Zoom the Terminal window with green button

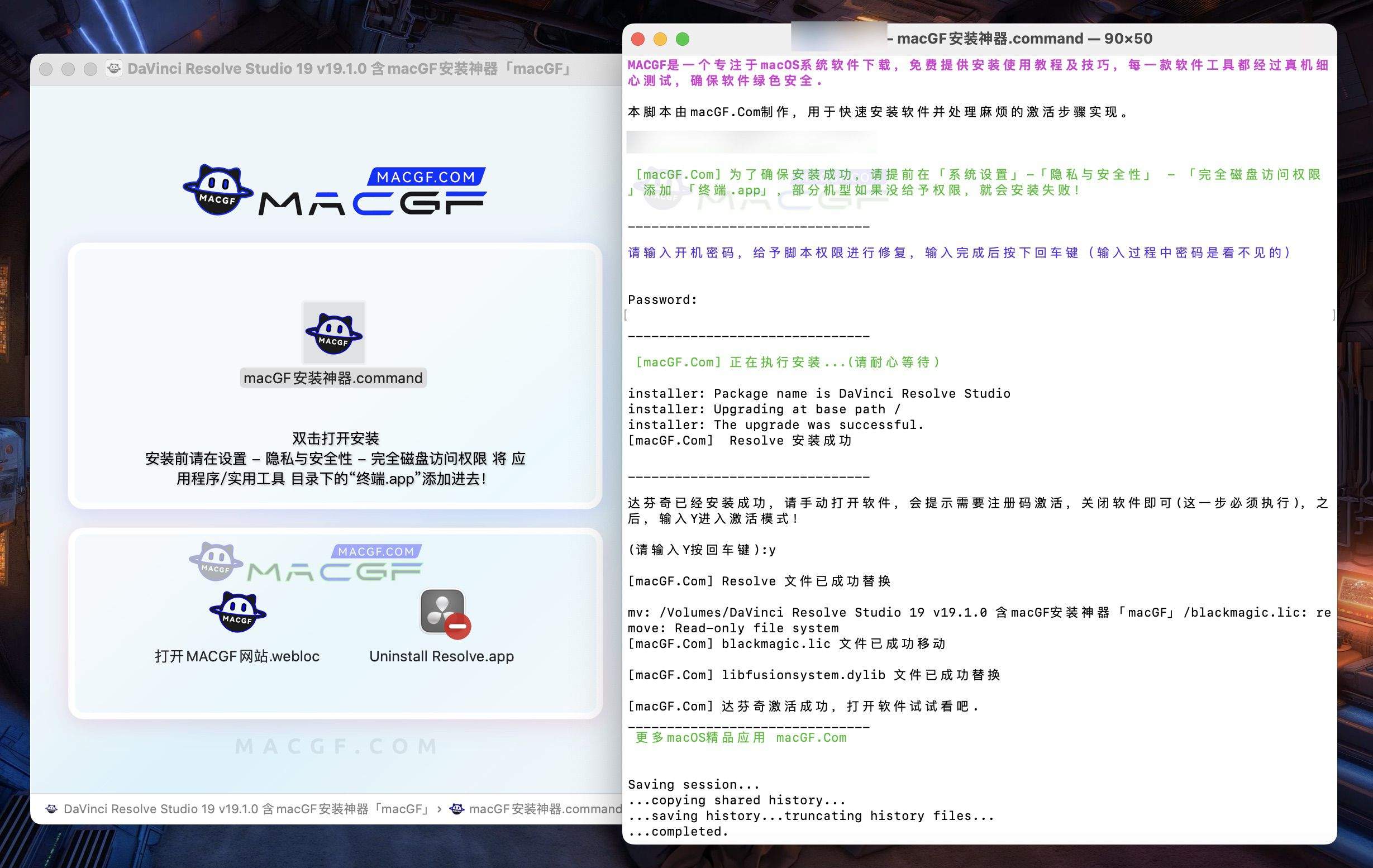[x=683, y=39]
